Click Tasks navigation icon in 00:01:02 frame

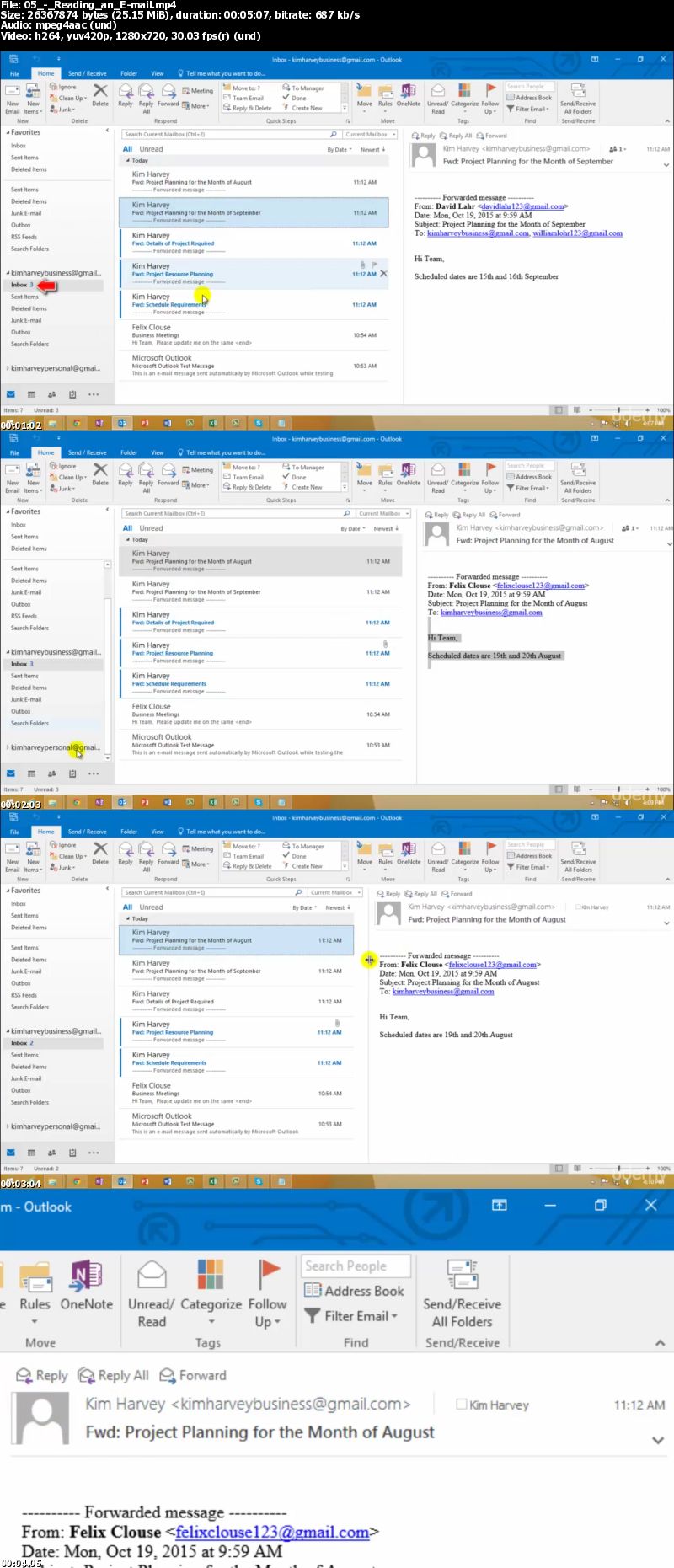72,394
